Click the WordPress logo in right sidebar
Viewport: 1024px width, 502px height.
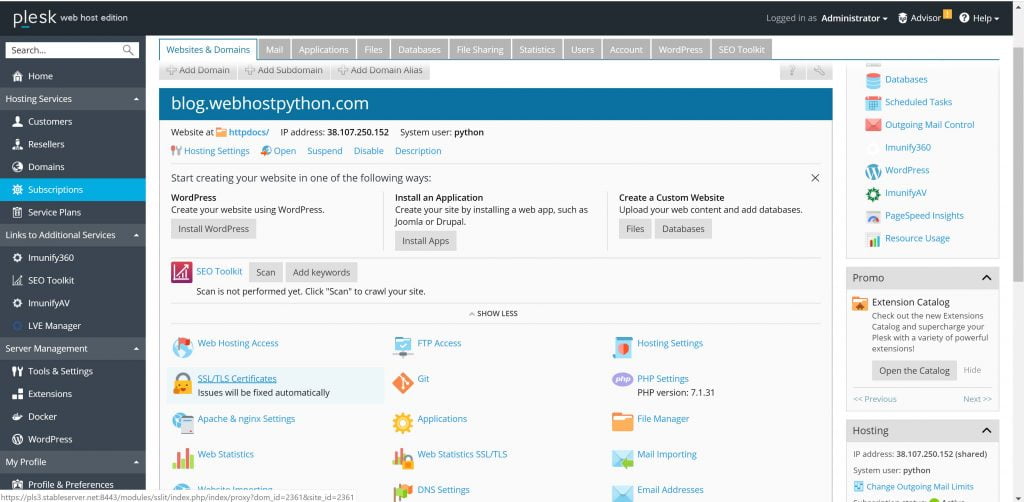pos(873,171)
